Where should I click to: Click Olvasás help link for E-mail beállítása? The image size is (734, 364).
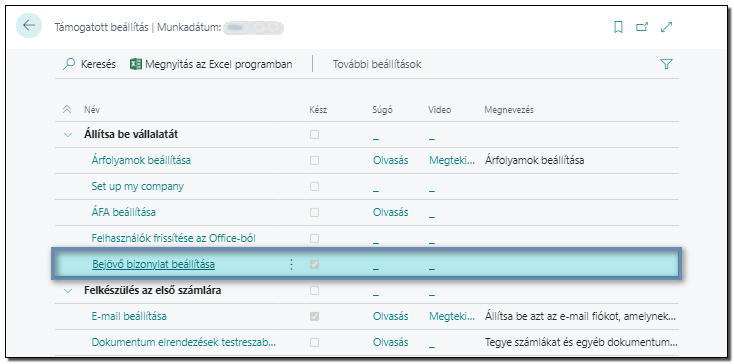[x=390, y=316]
